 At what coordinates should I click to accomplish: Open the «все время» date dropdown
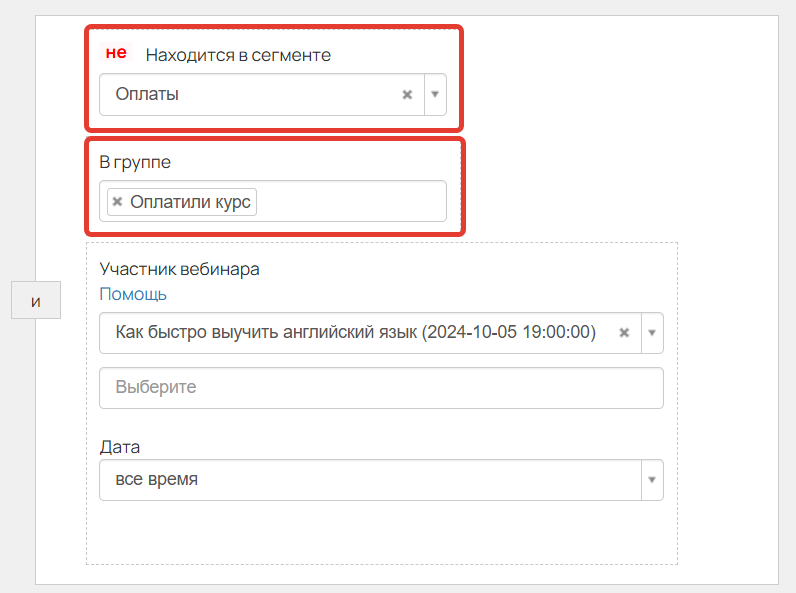[370, 480]
